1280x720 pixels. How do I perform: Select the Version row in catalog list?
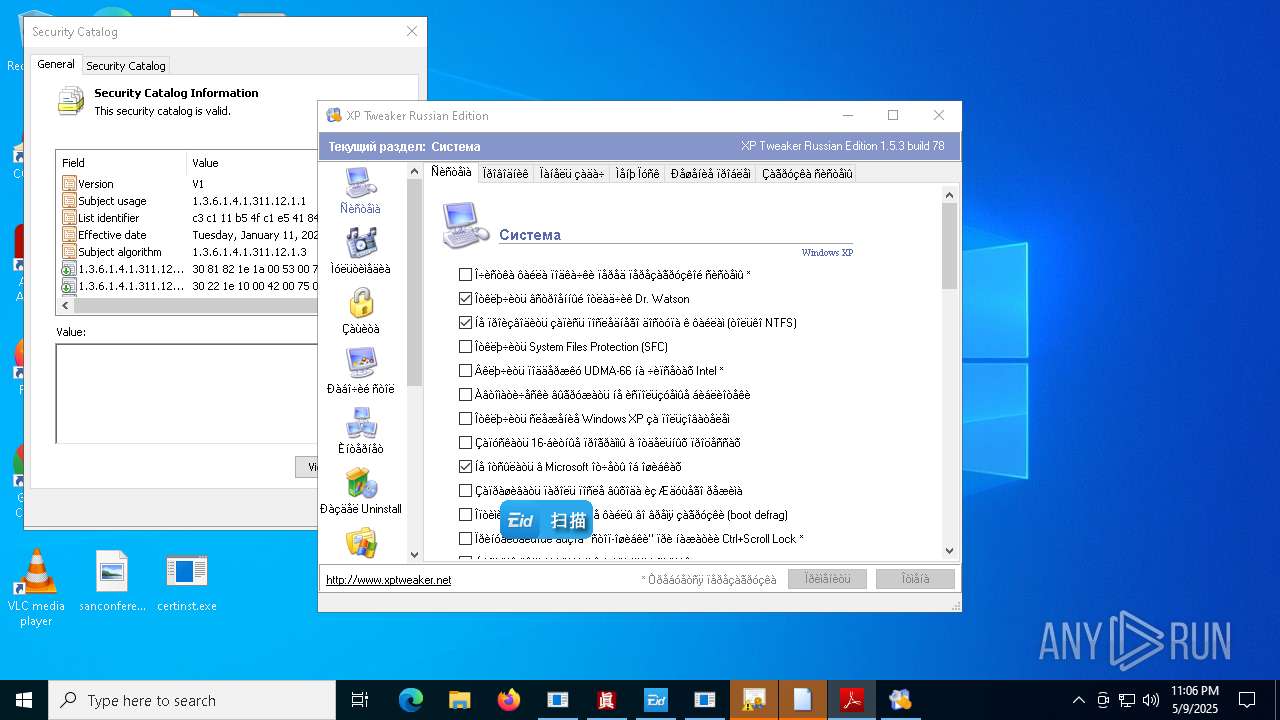point(188,184)
